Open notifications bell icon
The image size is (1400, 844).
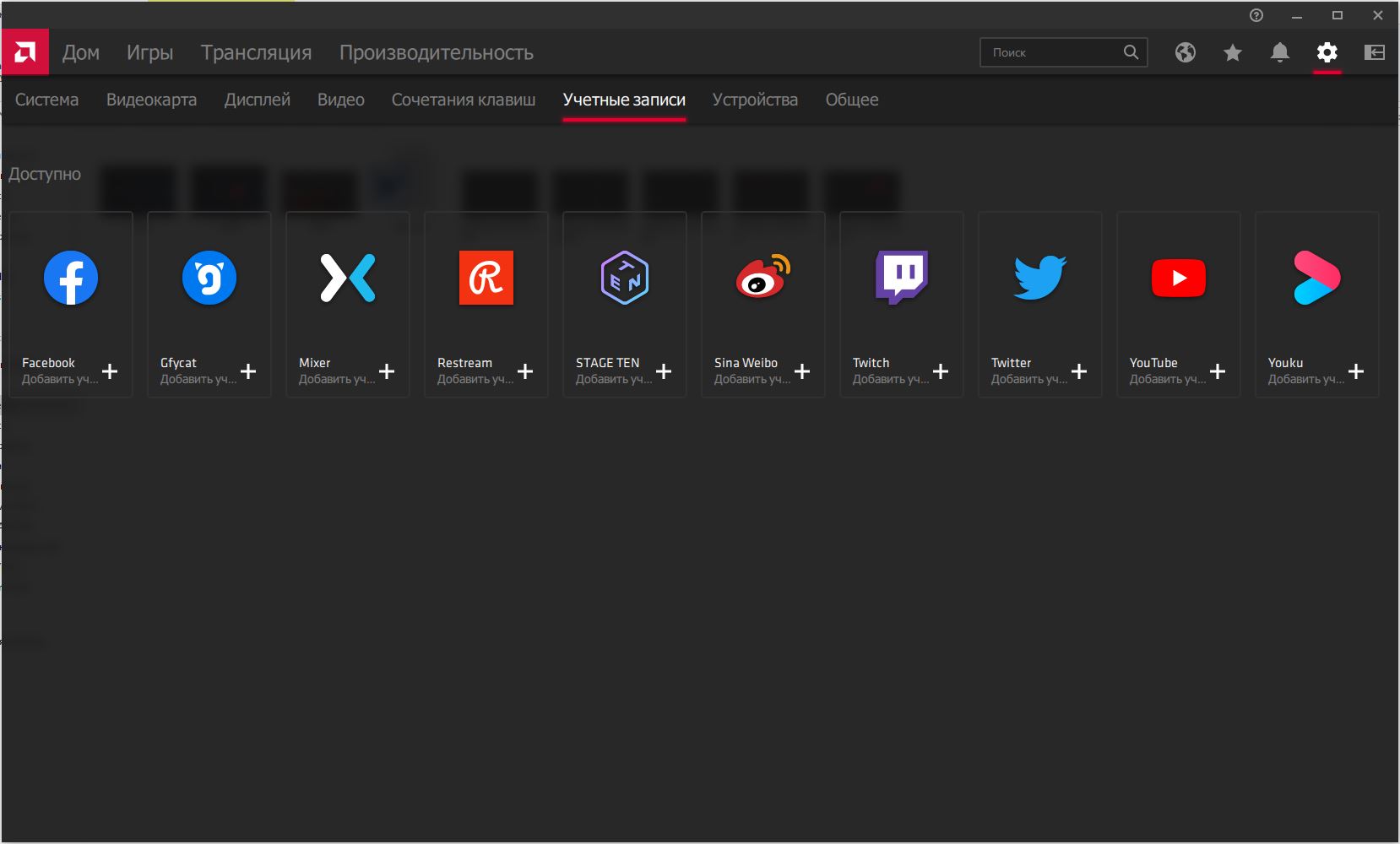1280,52
